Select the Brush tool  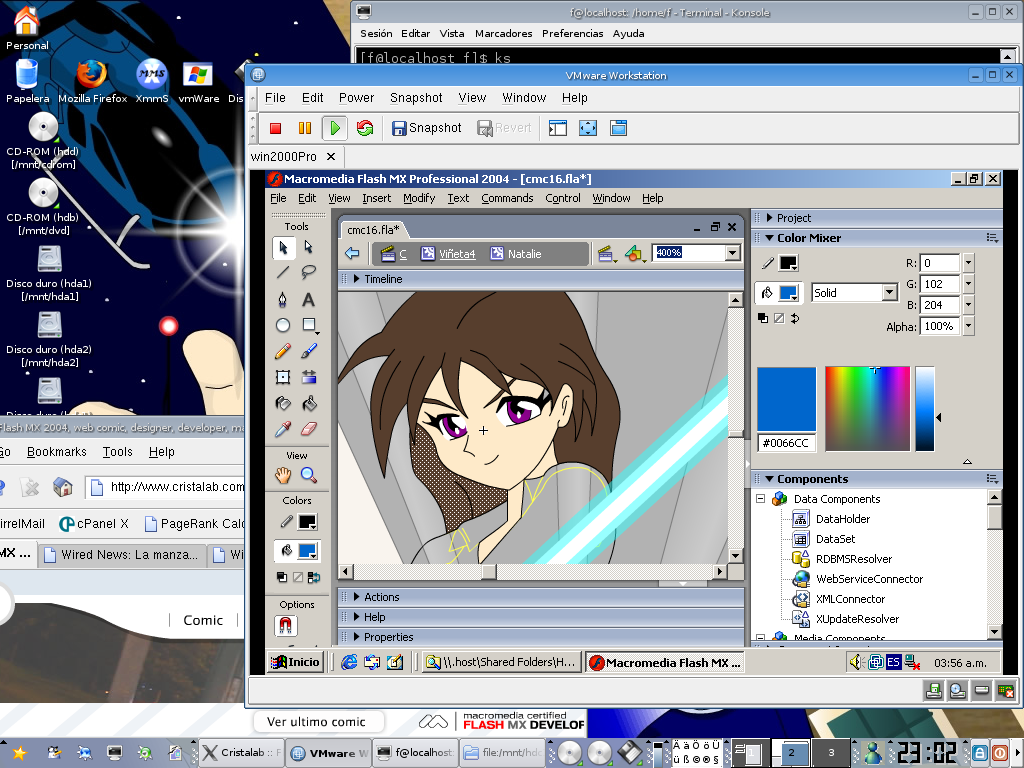[x=309, y=351]
